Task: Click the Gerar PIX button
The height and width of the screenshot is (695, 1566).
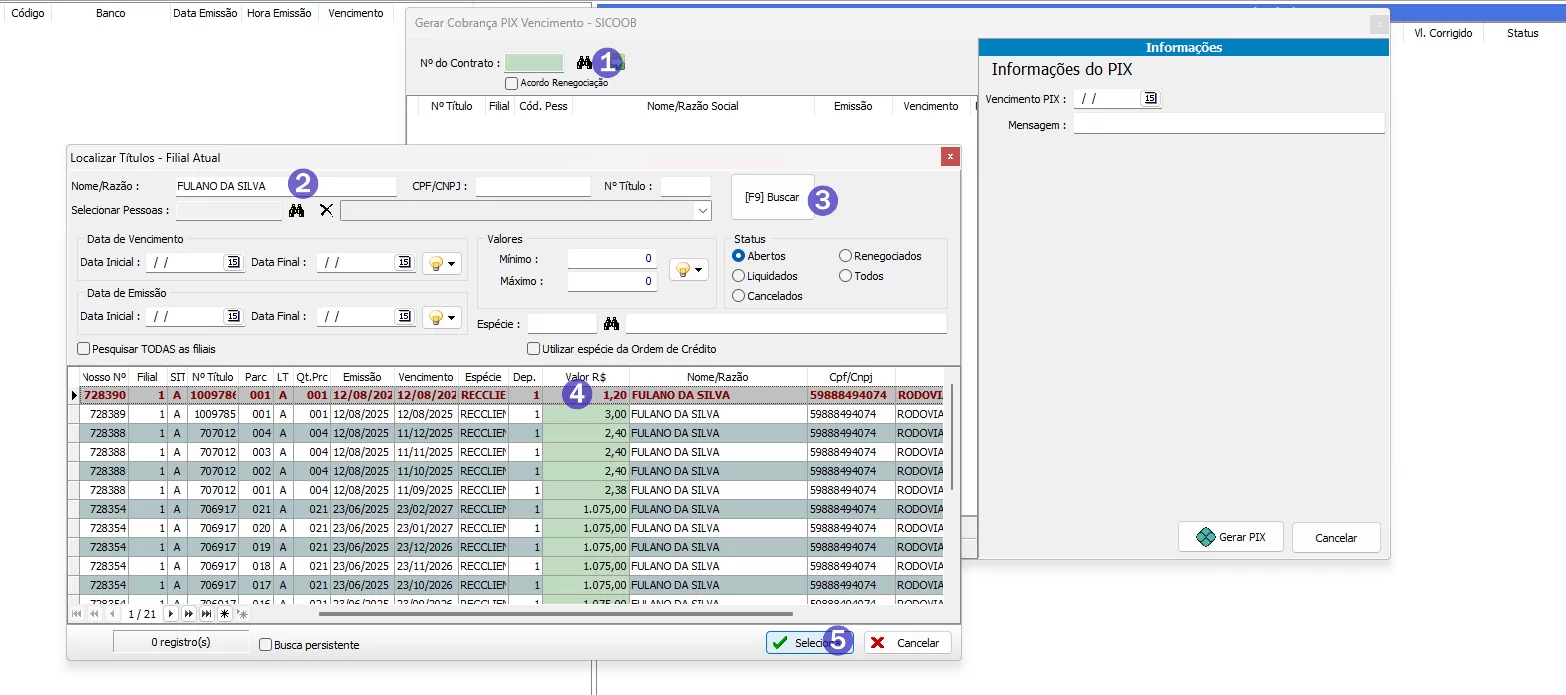Action: pyautogui.click(x=1230, y=537)
